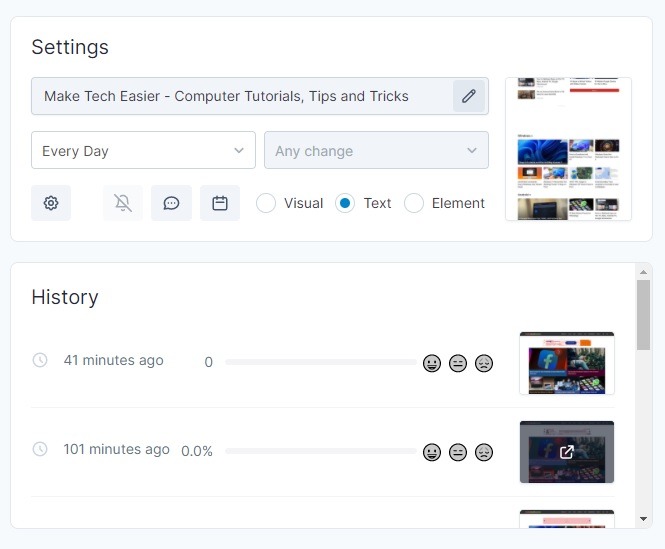
Task: Open the speech bubble comments icon
Action: coord(171,203)
